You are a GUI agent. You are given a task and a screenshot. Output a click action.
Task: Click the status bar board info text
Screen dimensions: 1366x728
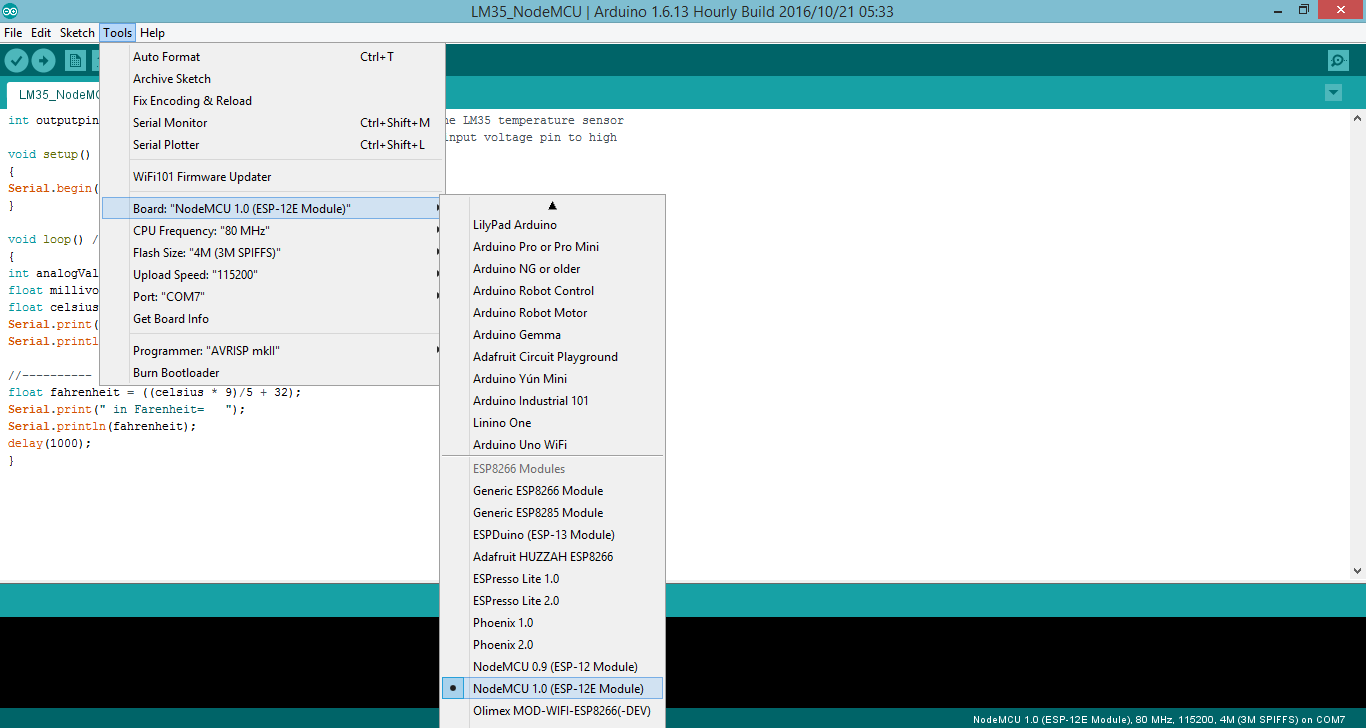tap(1159, 719)
